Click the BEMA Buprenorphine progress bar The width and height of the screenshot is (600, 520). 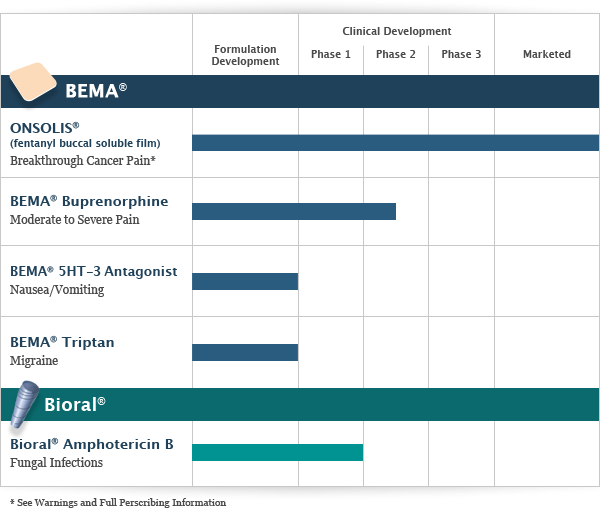[294, 212]
